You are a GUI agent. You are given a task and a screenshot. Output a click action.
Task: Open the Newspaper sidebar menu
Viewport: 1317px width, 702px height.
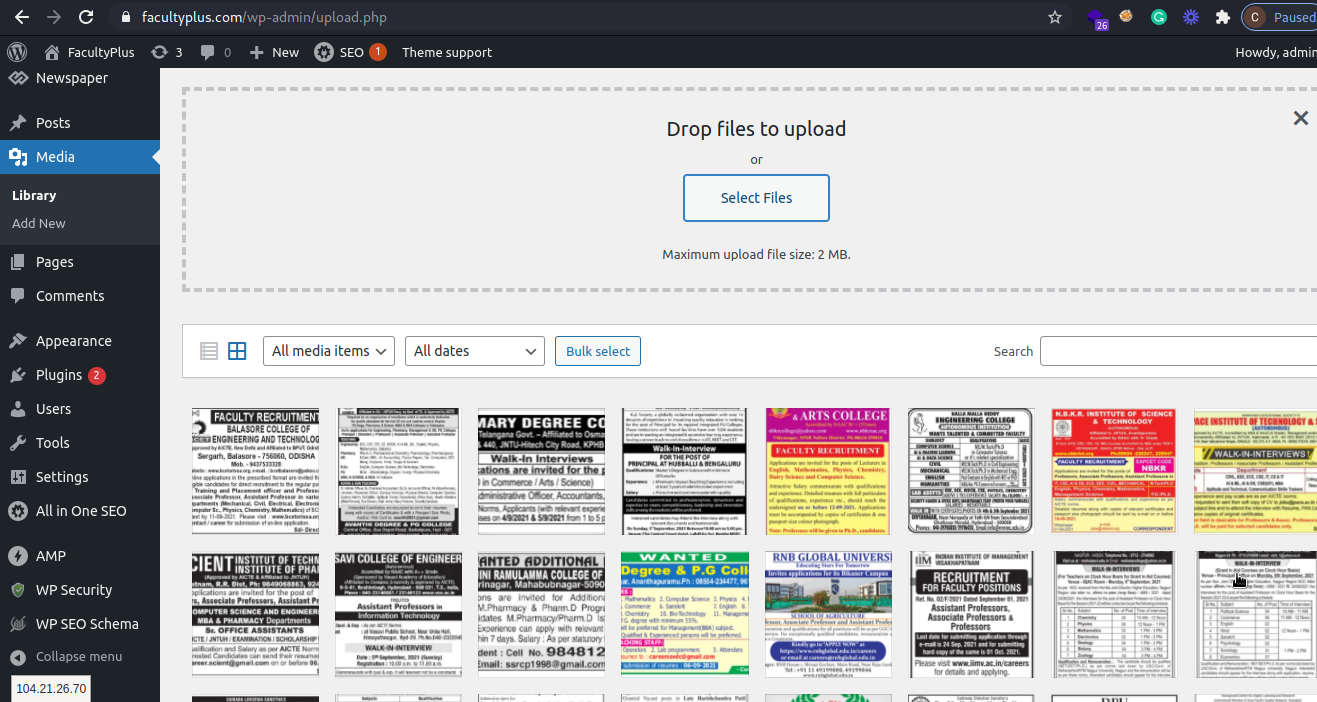(80, 78)
